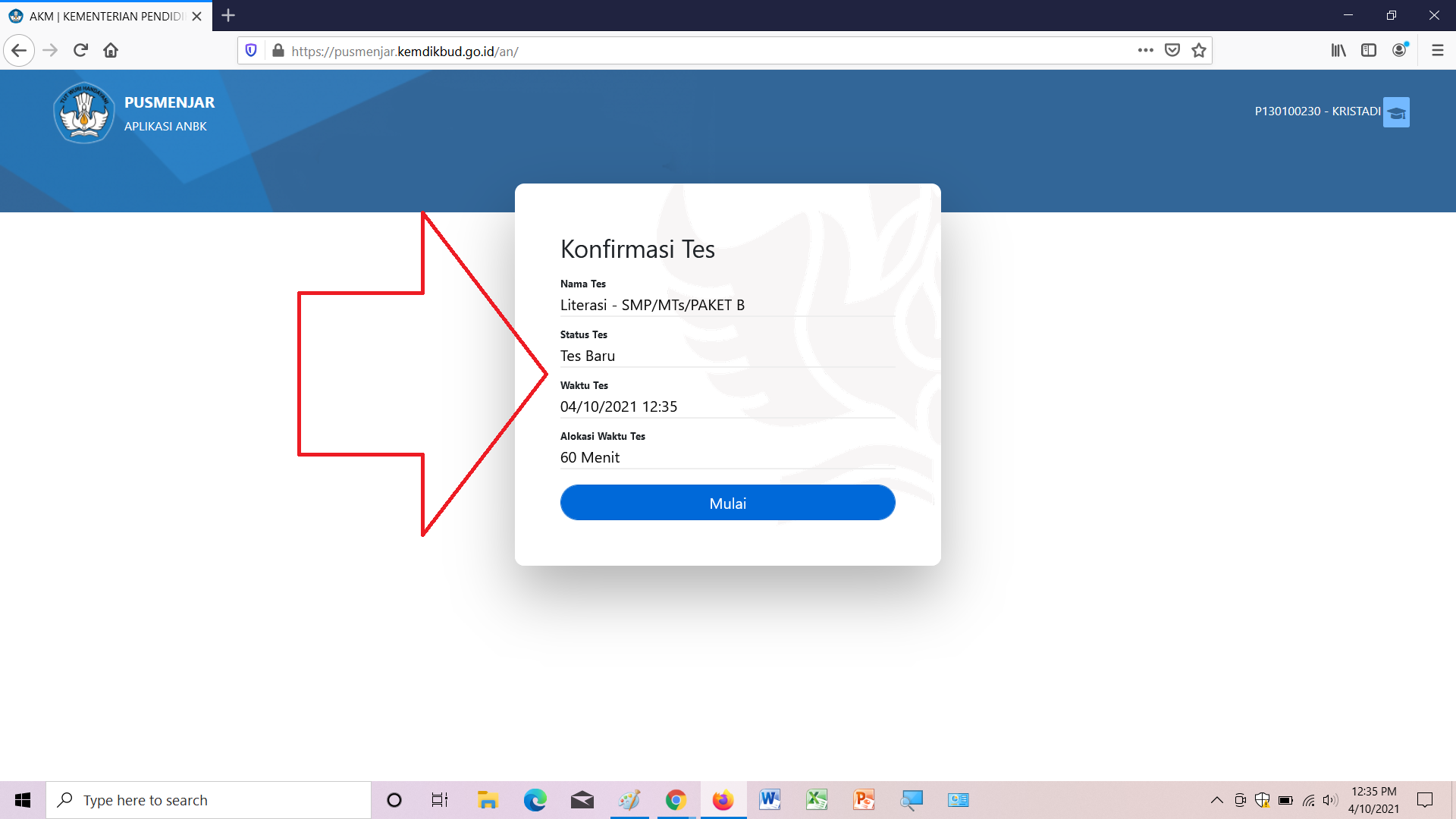Save the page to Pocket
The width and height of the screenshot is (1456, 819).
(1172, 50)
